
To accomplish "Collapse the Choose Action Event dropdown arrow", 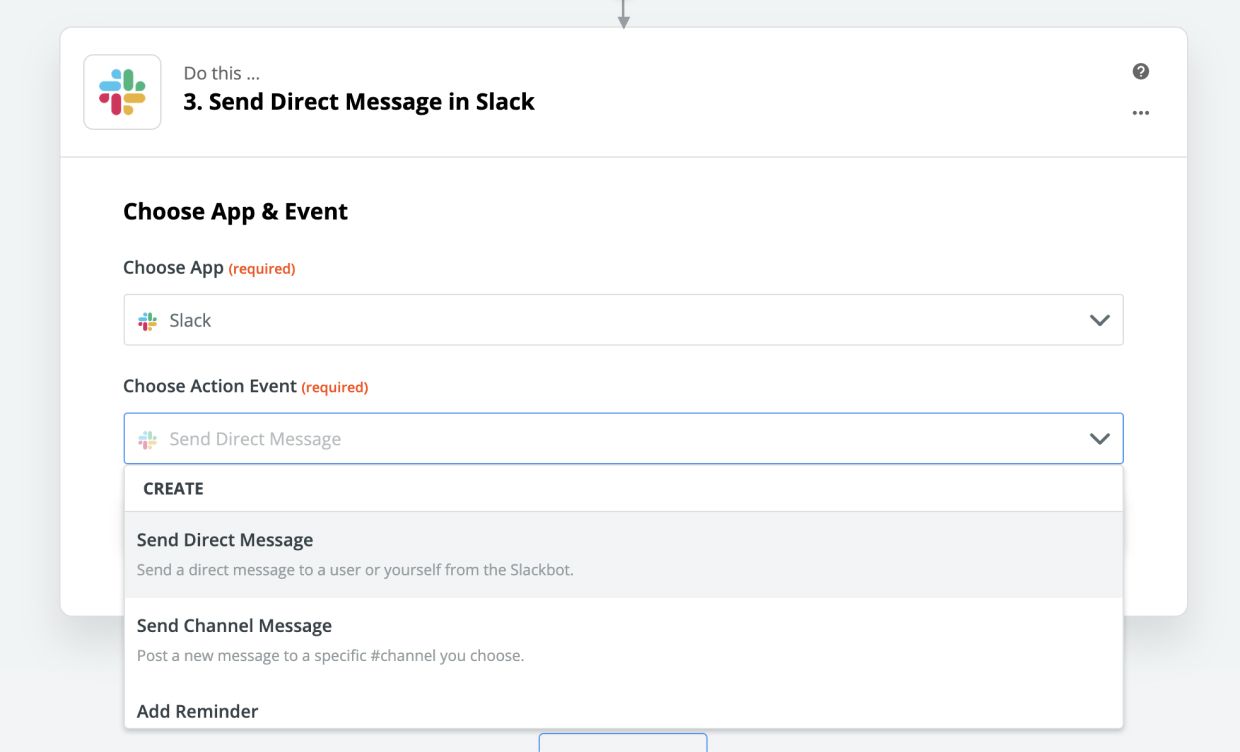I will click(x=1099, y=439).
